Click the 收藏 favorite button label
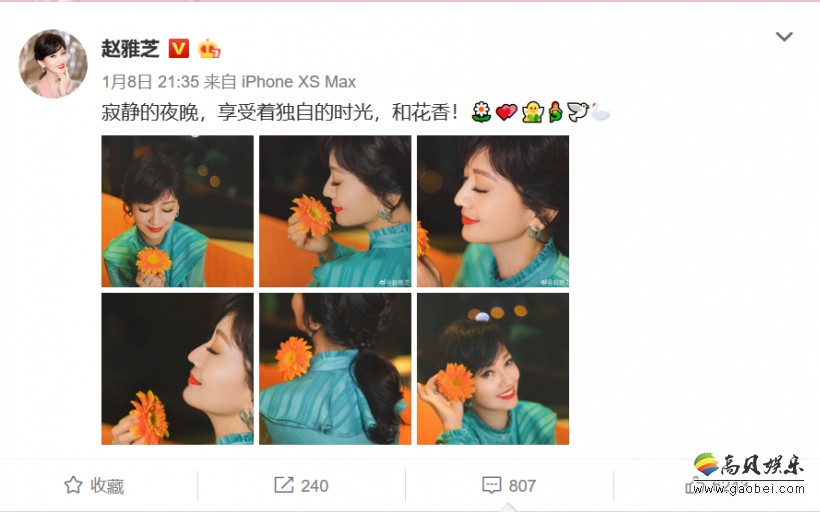 click(x=107, y=486)
